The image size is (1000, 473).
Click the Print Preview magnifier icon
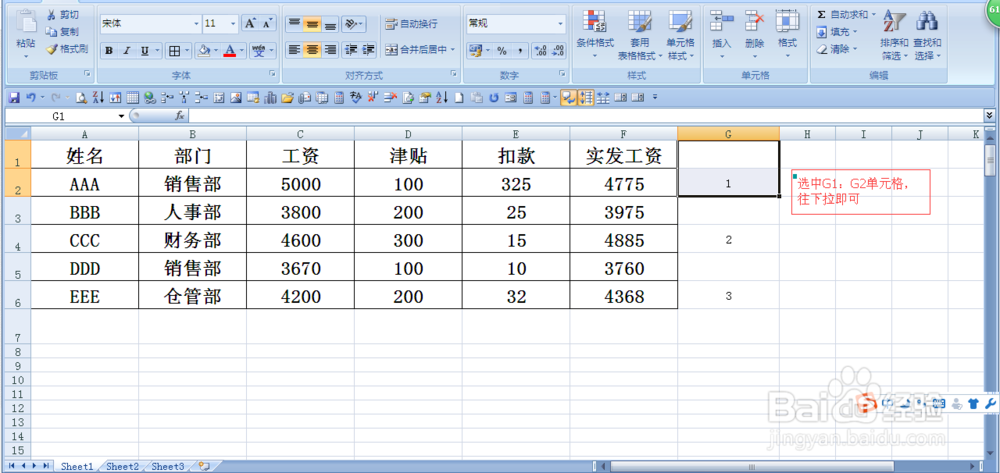click(81, 98)
